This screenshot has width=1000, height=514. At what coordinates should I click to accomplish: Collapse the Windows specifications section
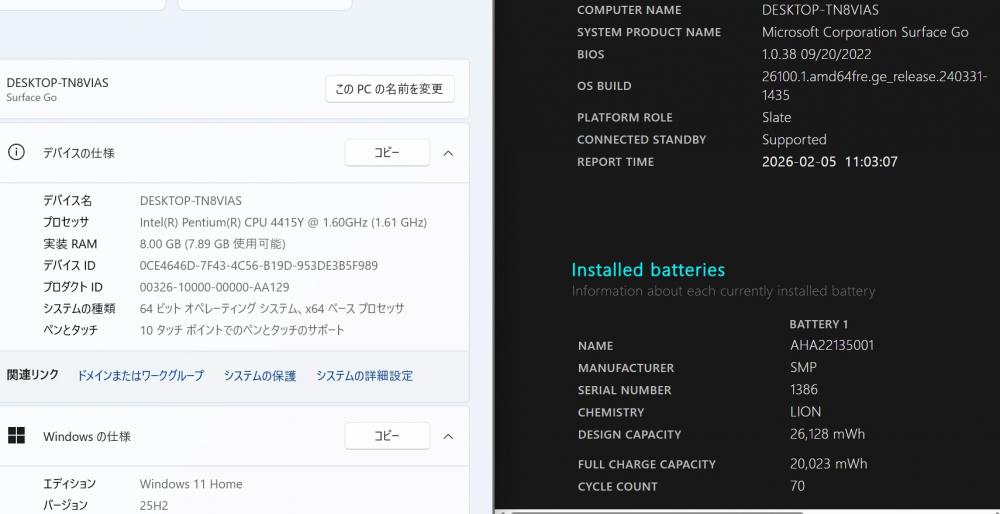coord(448,436)
